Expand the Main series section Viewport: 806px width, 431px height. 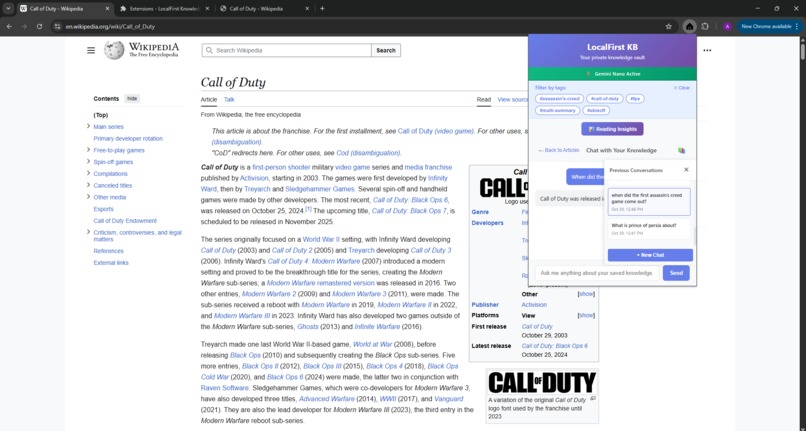pos(88,126)
